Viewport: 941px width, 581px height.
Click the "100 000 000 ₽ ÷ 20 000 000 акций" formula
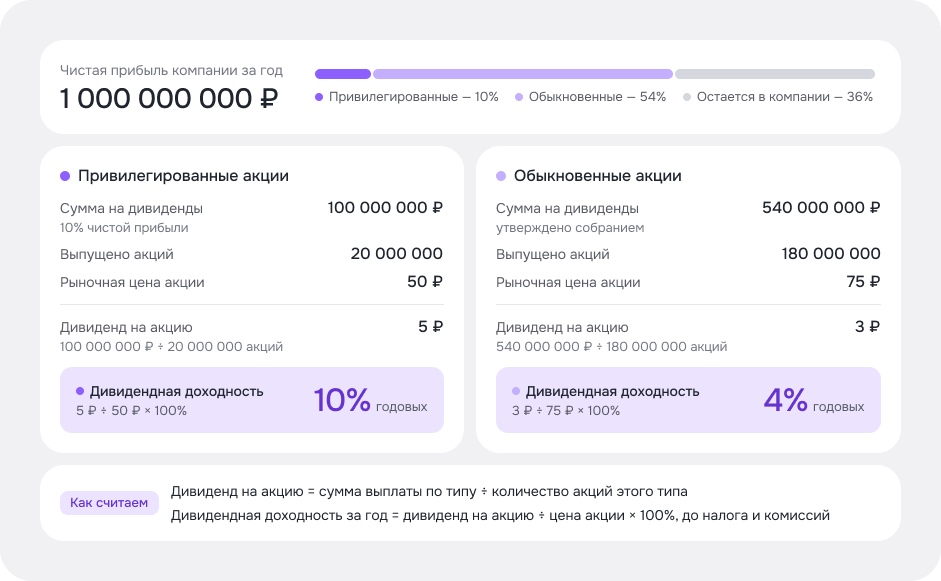(171, 347)
